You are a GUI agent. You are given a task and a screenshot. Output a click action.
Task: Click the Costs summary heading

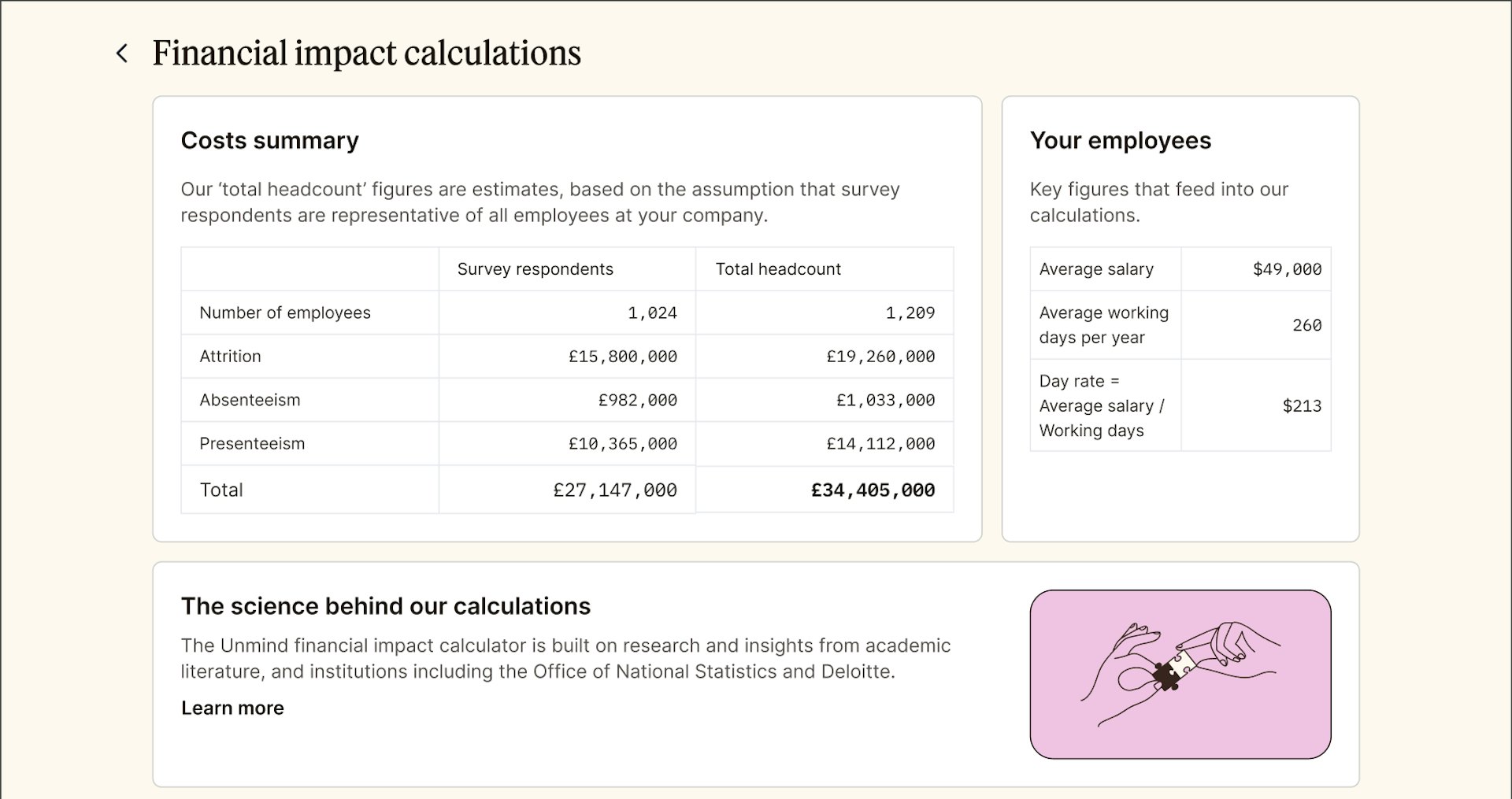(269, 140)
